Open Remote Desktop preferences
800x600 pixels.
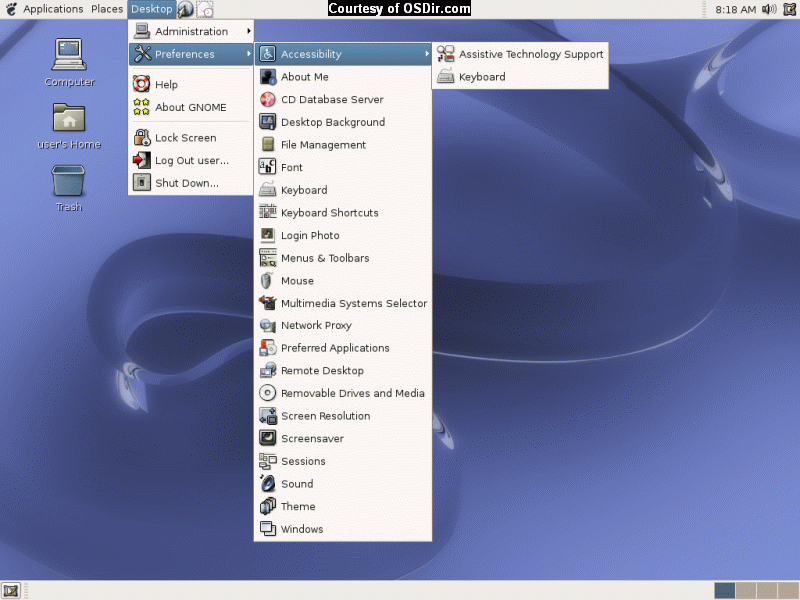[x=343, y=371]
